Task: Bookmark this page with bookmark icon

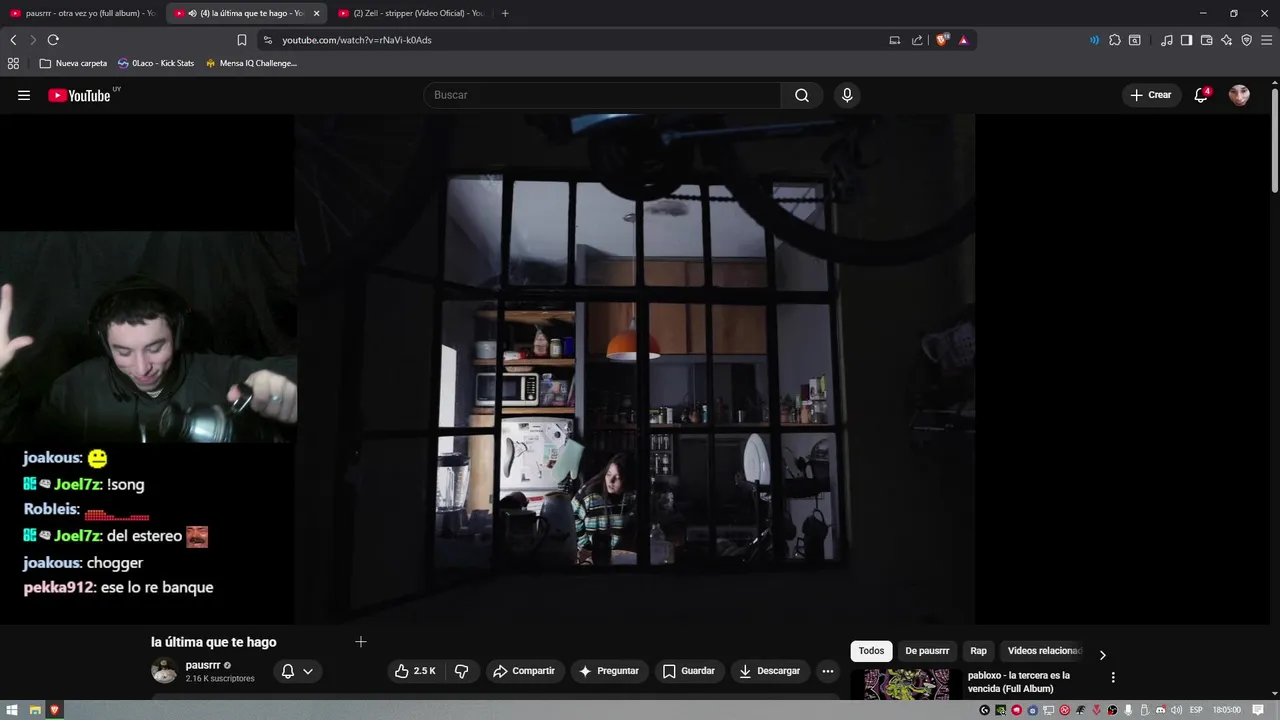Action: click(x=242, y=40)
